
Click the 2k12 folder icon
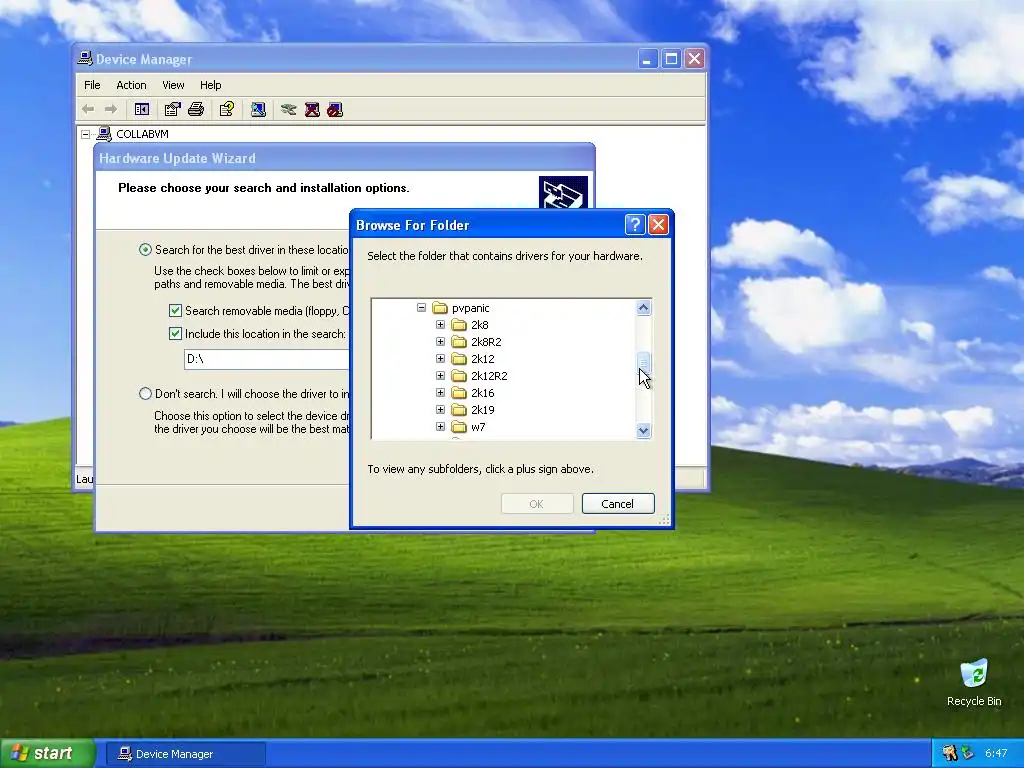[459, 359]
